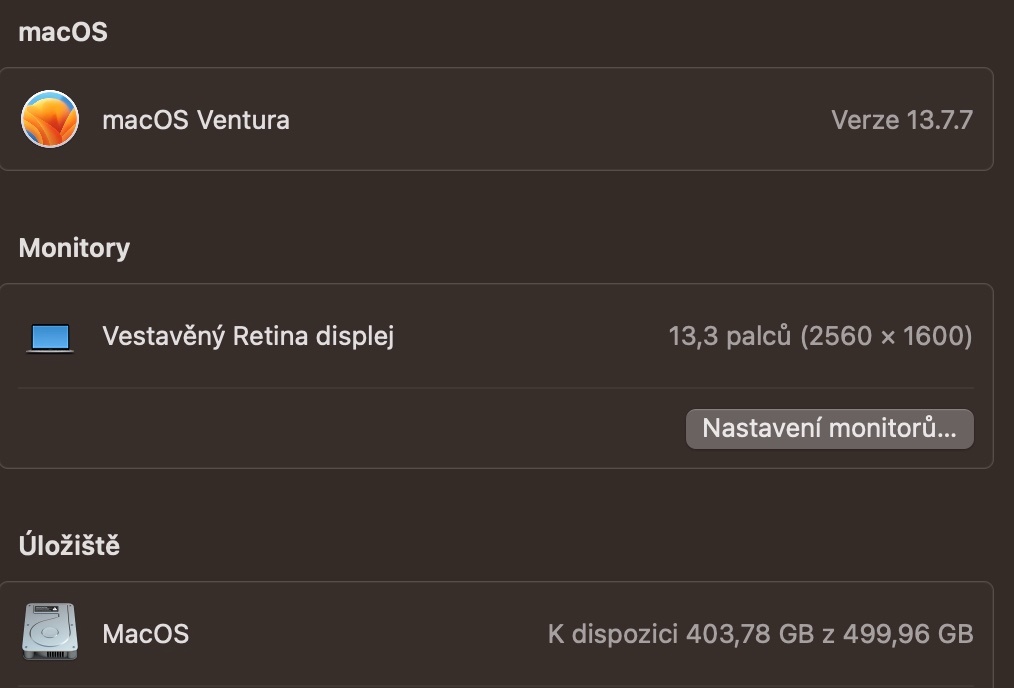Viewport: 1014px width, 688px height.
Task: Click the Monitory section heading
Action: point(74,248)
